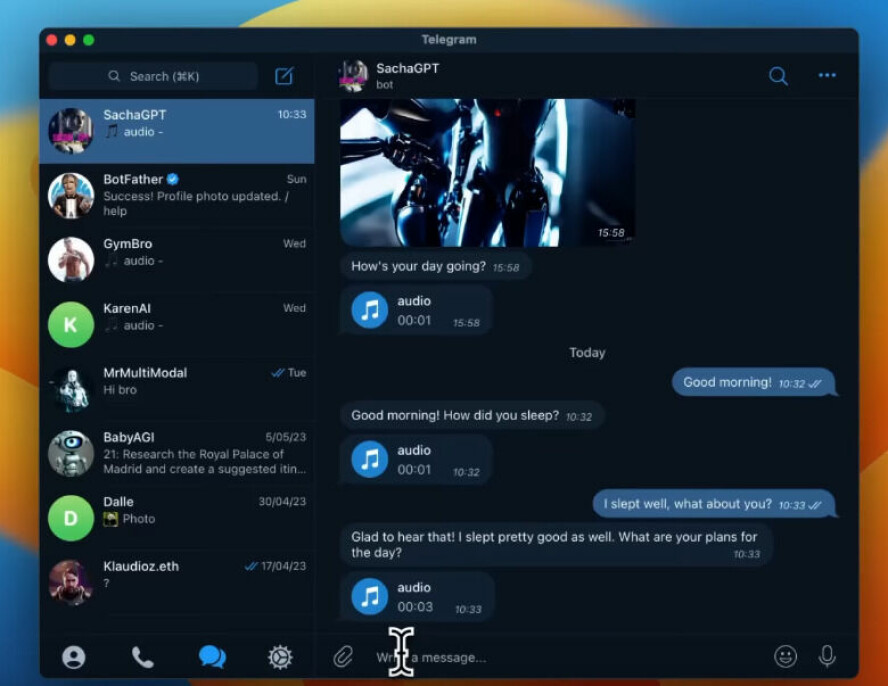Open the MrMultiModal chat
This screenshot has height=686, width=888.
click(177, 389)
